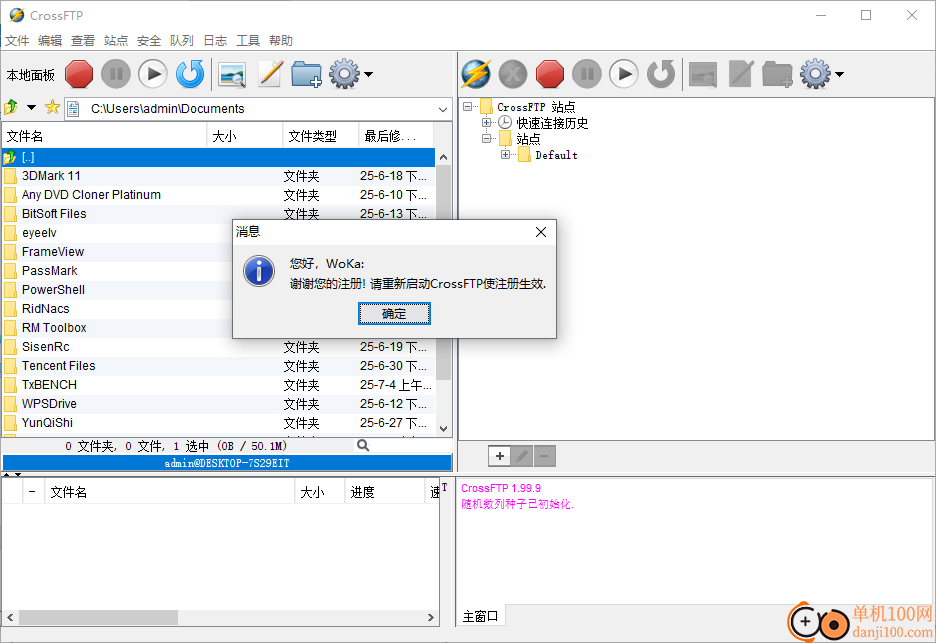
Task: Refresh the local panel with blue arrow
Action: click(x=190, y=75)
